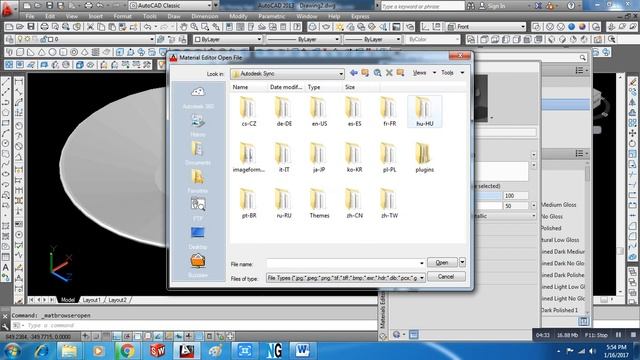Click the Save icon in standard toolbar
The image size is (640, 360).
pos(31,27)
